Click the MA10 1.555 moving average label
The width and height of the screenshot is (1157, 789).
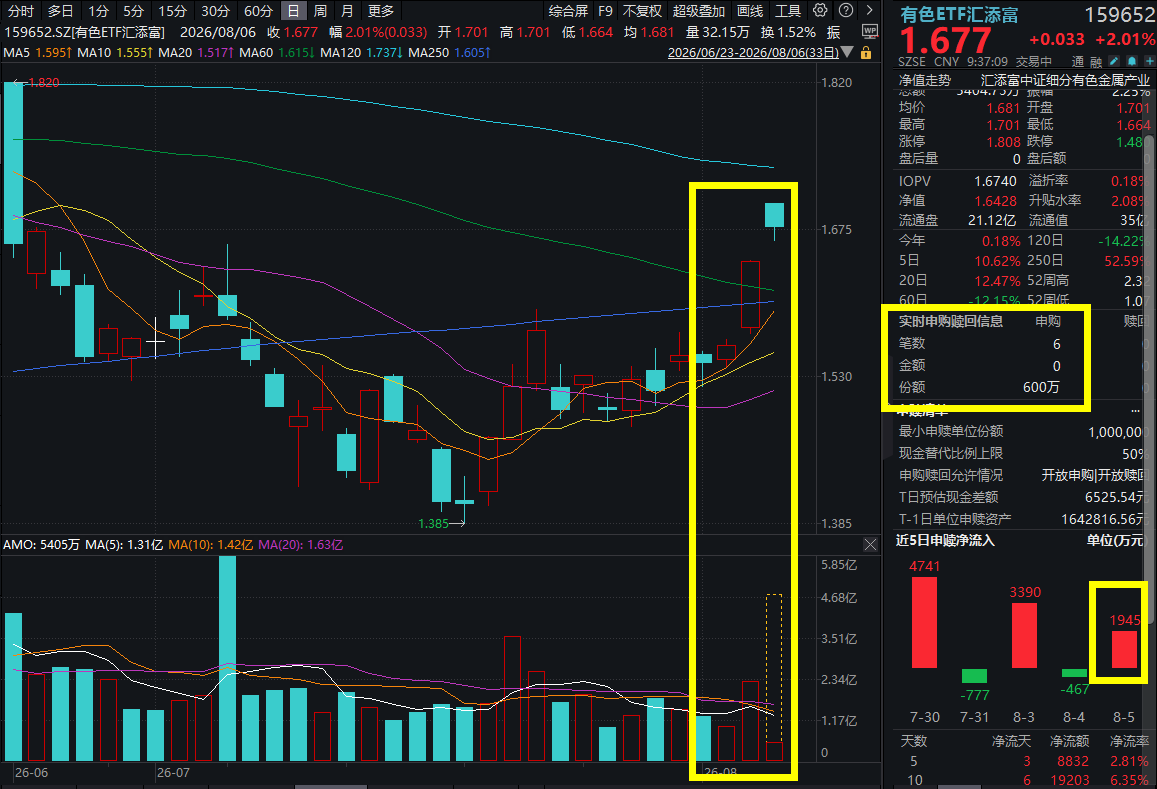(x=114, y=53)
